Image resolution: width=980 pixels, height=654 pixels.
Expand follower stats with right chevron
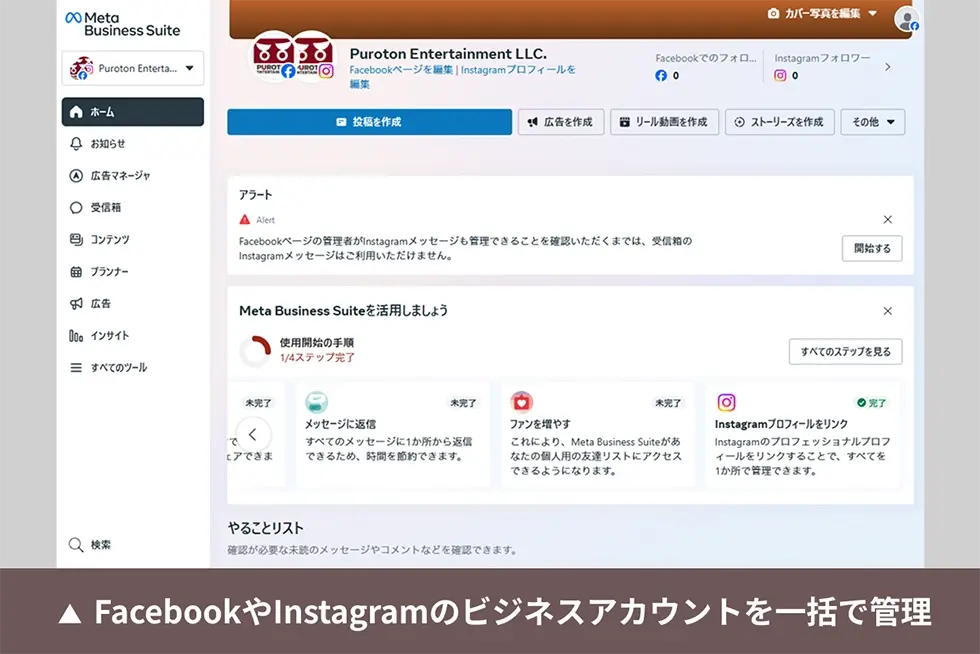(x=888, y=67)
